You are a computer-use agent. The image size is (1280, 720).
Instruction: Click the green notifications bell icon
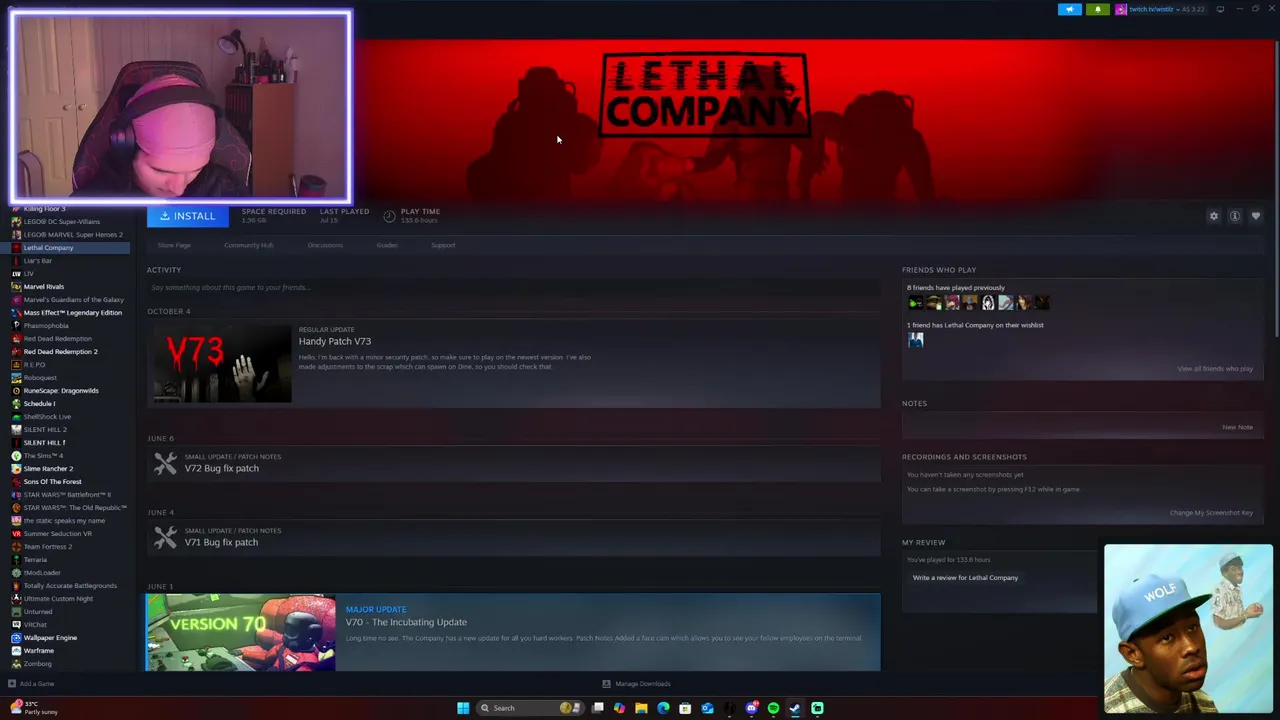1097,9
